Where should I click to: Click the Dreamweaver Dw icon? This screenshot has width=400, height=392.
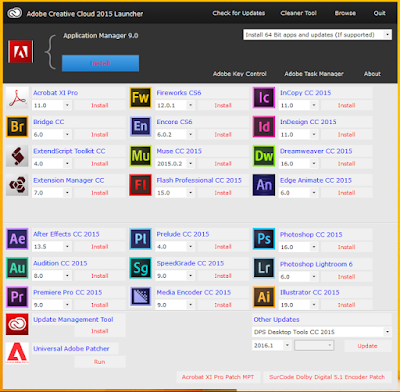[x=264, y=156]
